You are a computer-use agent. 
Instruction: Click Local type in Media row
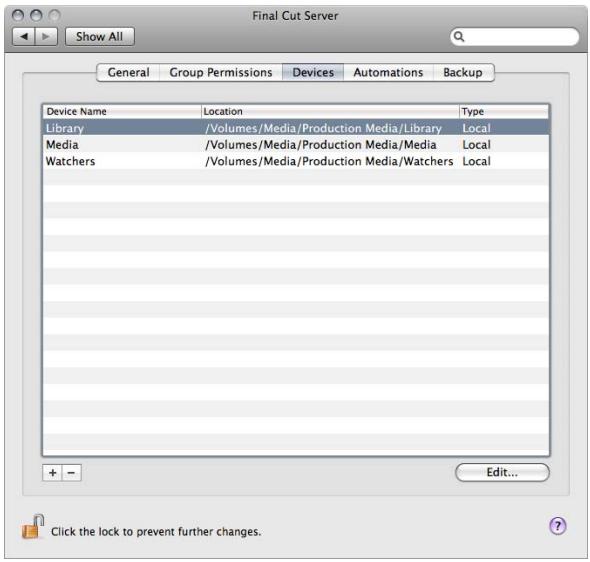[x=476, y=145]
